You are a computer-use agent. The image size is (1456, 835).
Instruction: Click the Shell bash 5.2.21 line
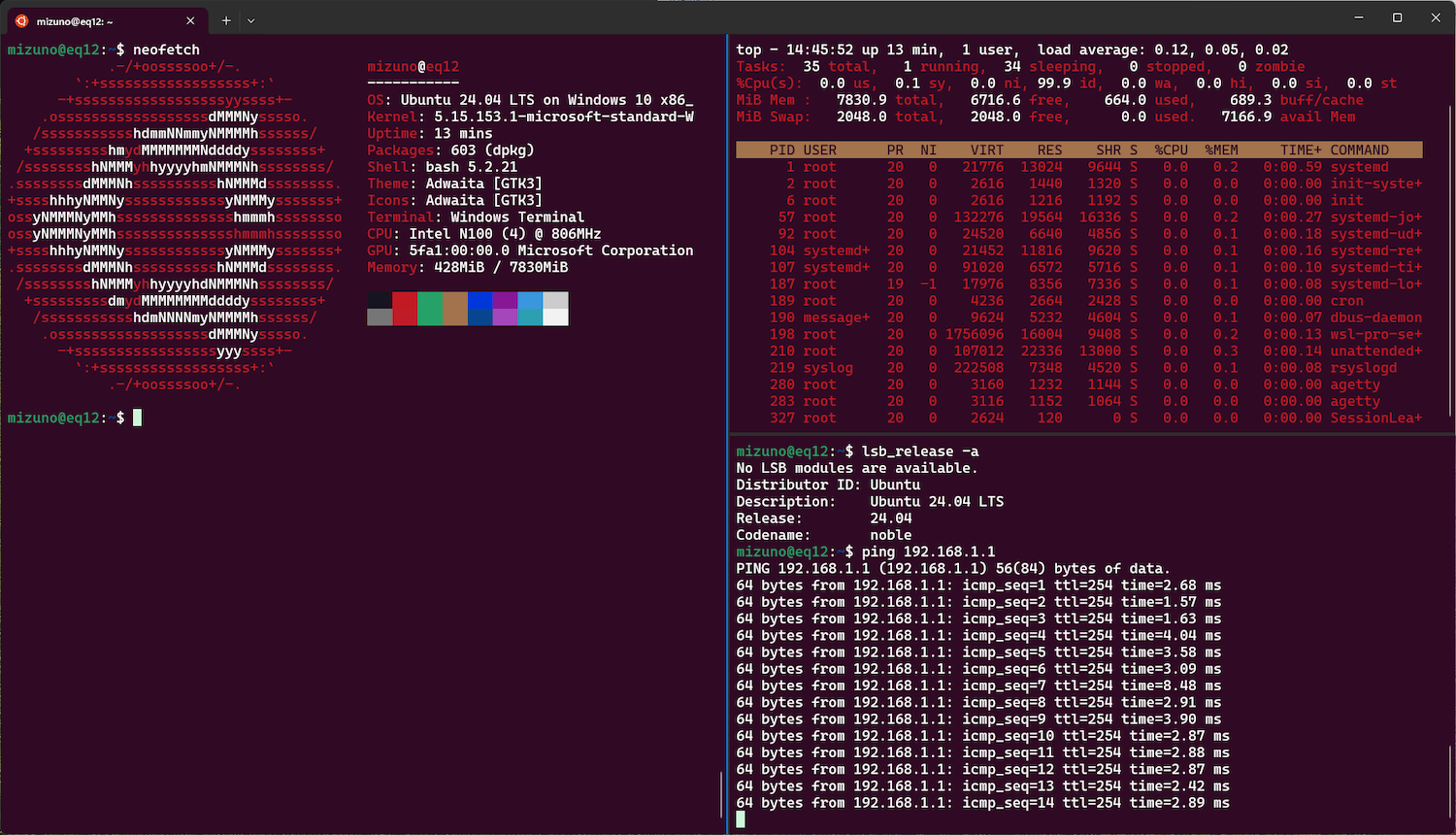[x=443, y=167]
